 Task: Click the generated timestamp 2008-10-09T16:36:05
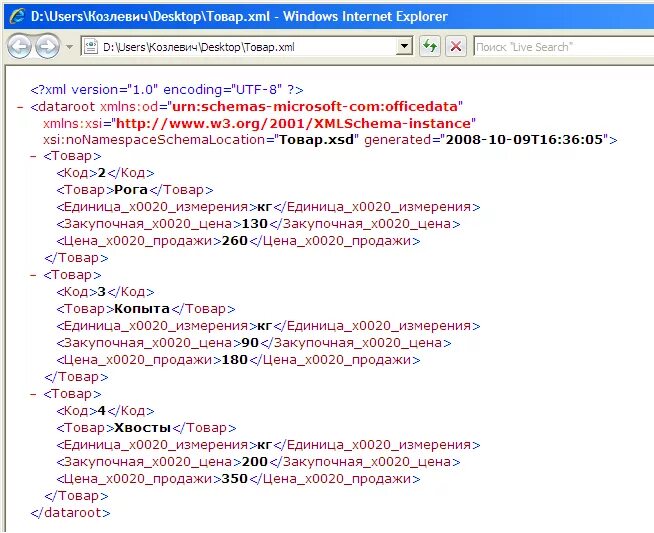525,139
